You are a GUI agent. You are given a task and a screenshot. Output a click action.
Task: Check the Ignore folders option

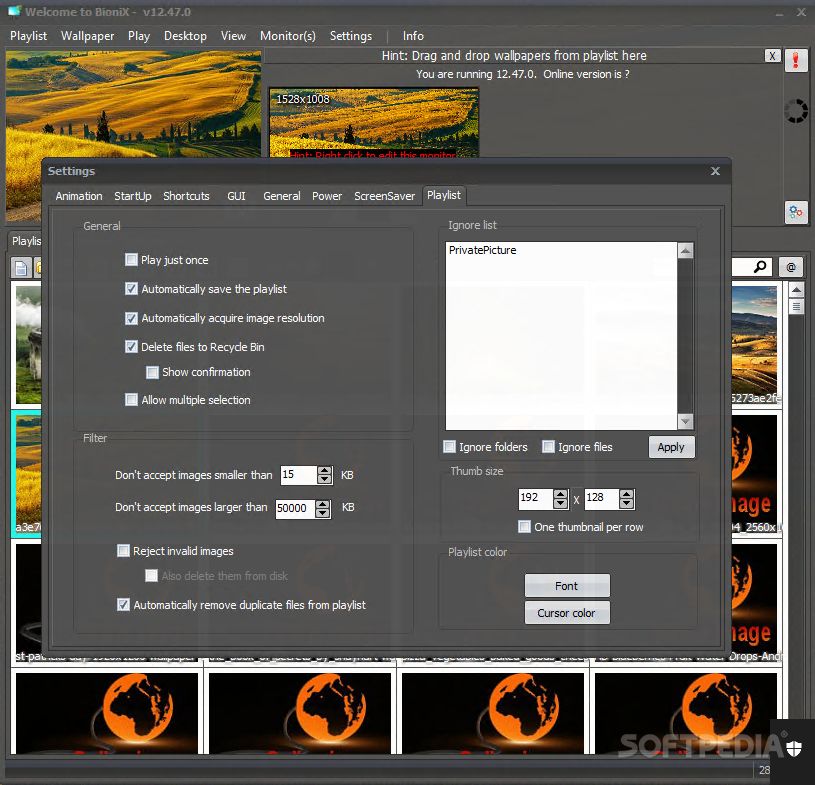(x=449, y=447)
